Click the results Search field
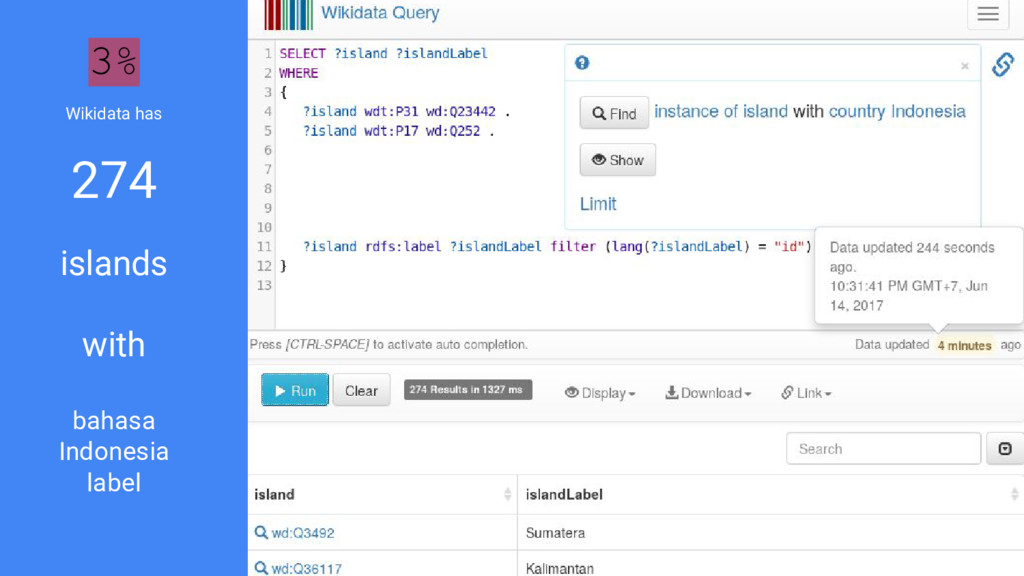 coord(883,449)
